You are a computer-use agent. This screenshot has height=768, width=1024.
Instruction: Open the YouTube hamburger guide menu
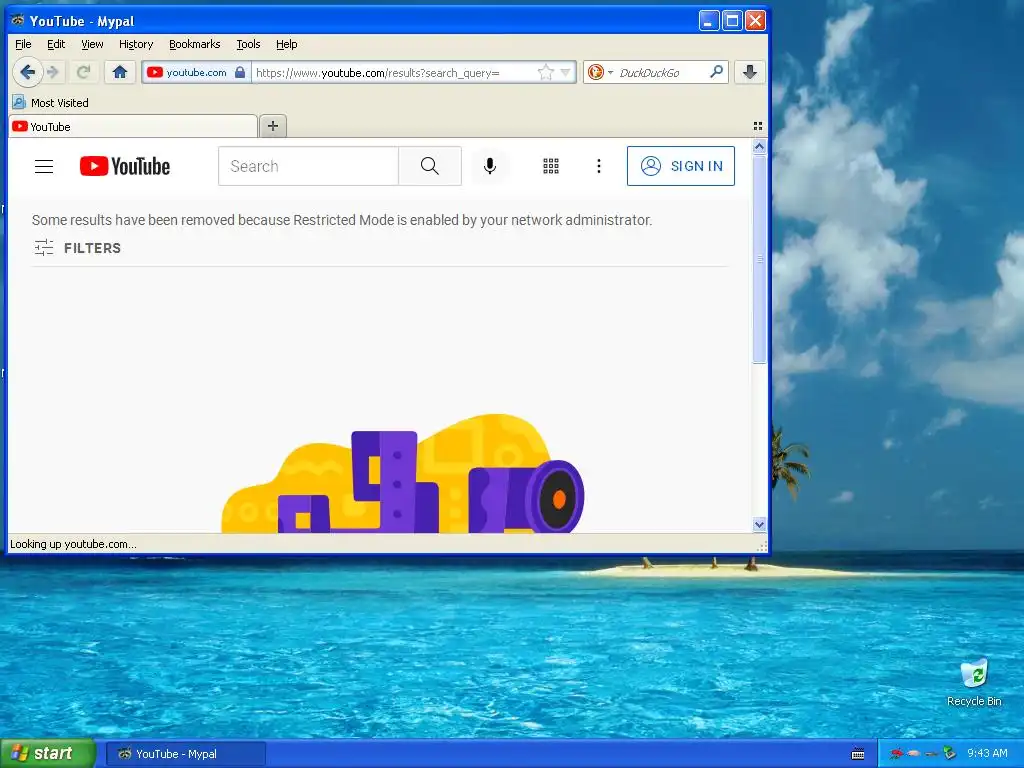(44, 167)
